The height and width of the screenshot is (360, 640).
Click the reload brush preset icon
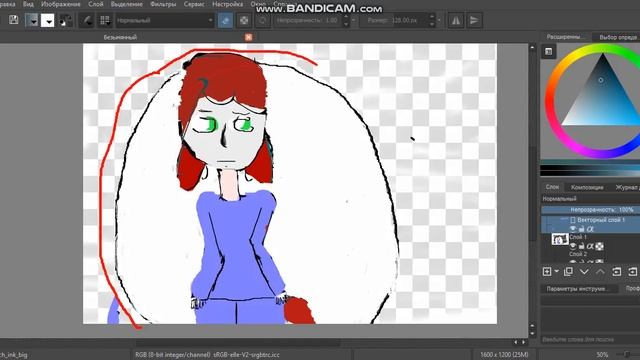[x=263, y=20]
